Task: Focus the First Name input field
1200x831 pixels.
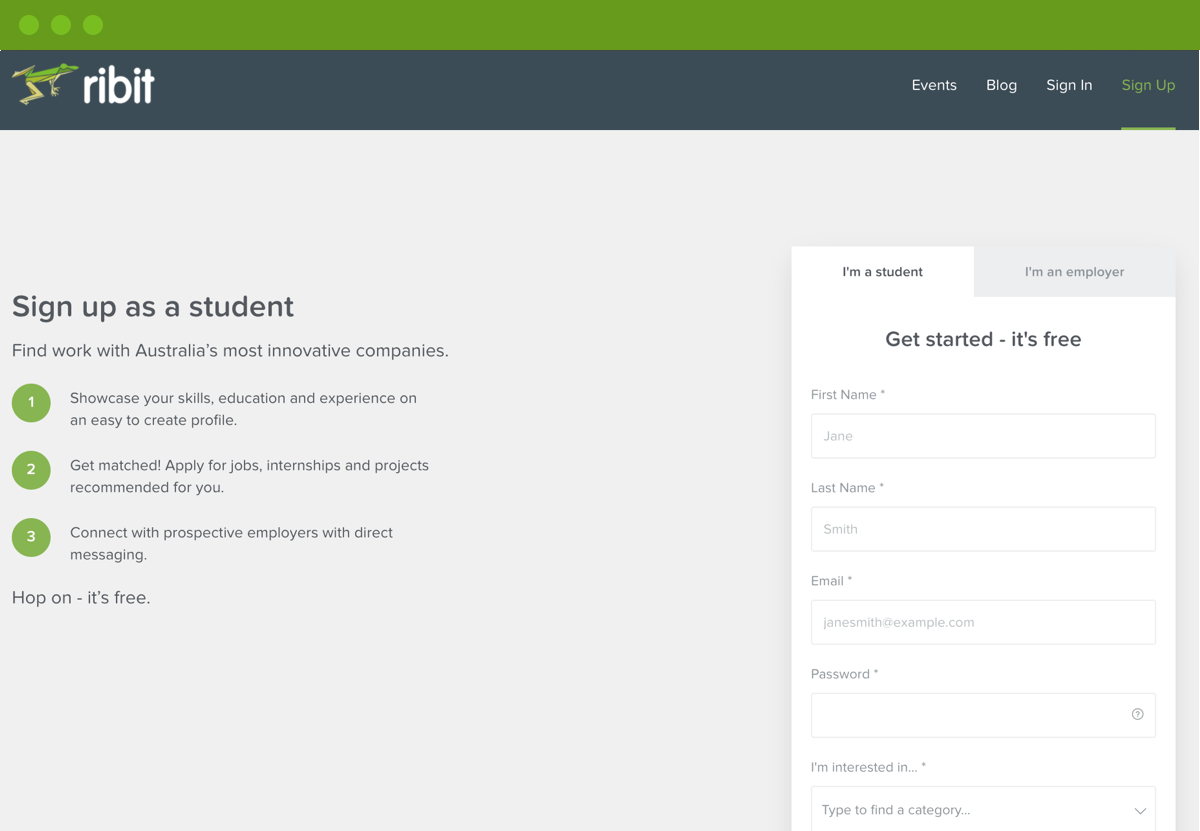Action: [x=983, y=436]
